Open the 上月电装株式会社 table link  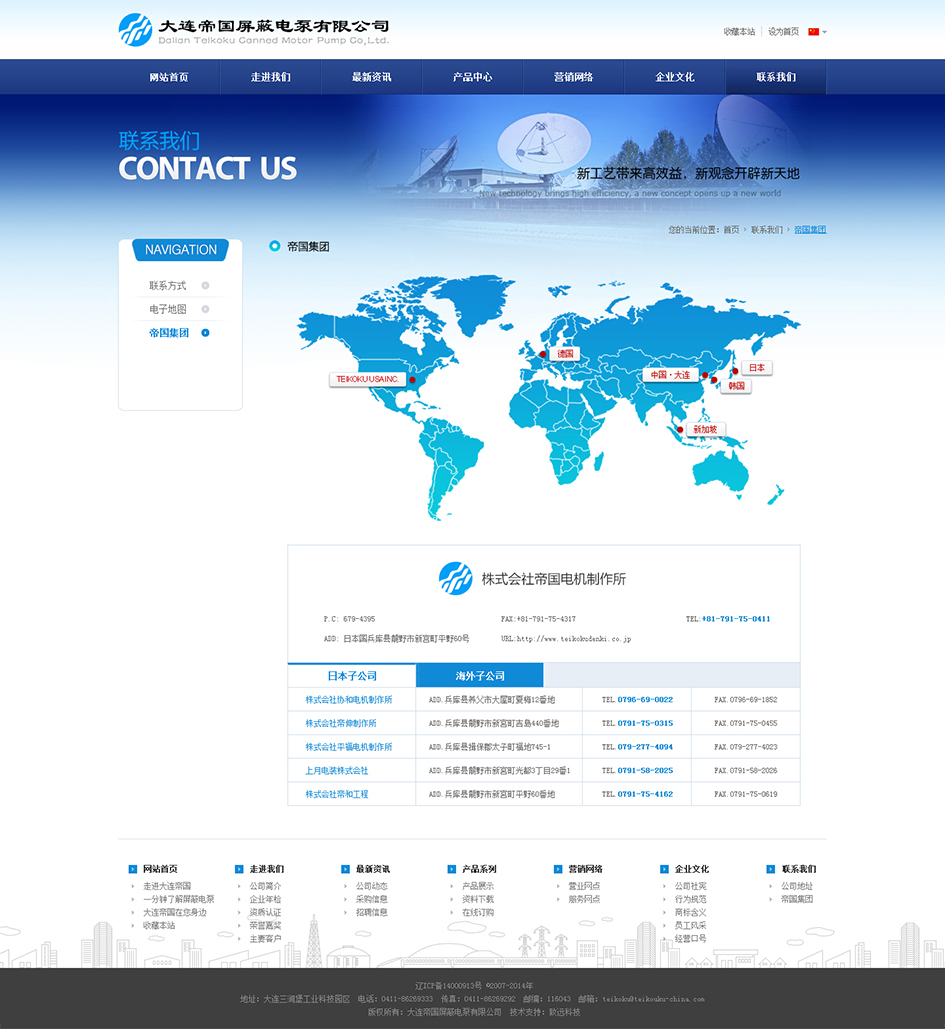coord(337,771)
